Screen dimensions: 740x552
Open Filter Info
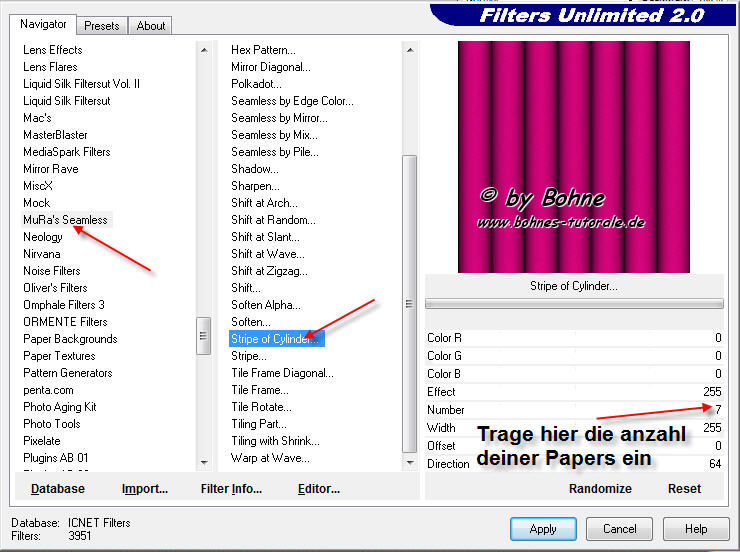click(231, 489)
